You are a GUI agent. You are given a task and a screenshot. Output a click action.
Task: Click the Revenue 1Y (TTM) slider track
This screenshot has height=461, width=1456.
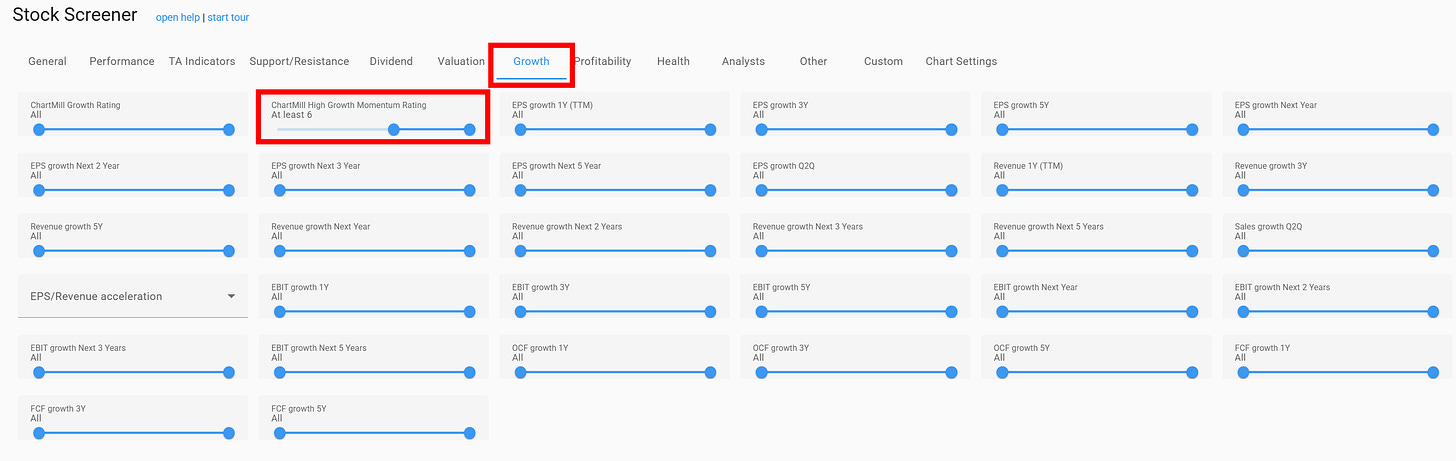pos(1096,191)
